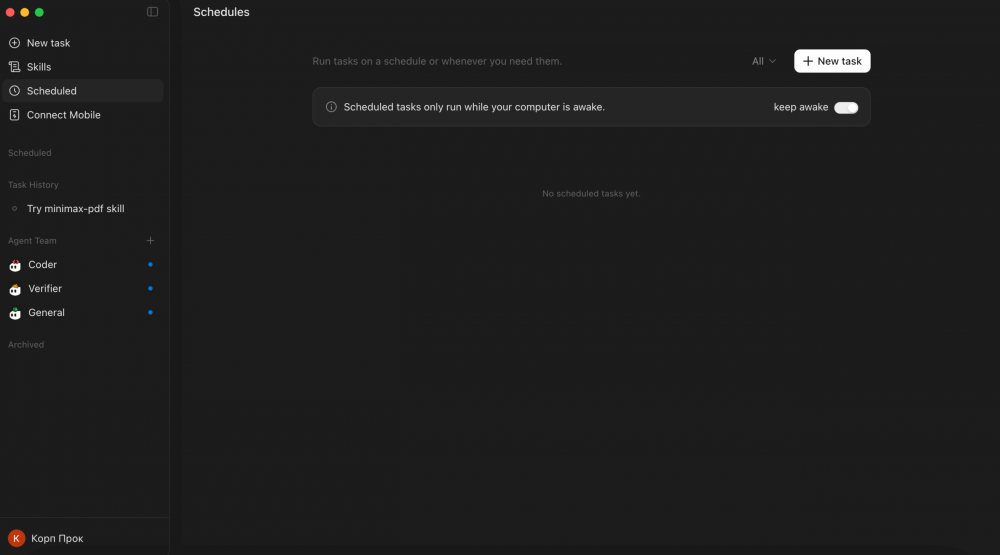Click the Connect Mobile phone icon

(x=14, y=115)
